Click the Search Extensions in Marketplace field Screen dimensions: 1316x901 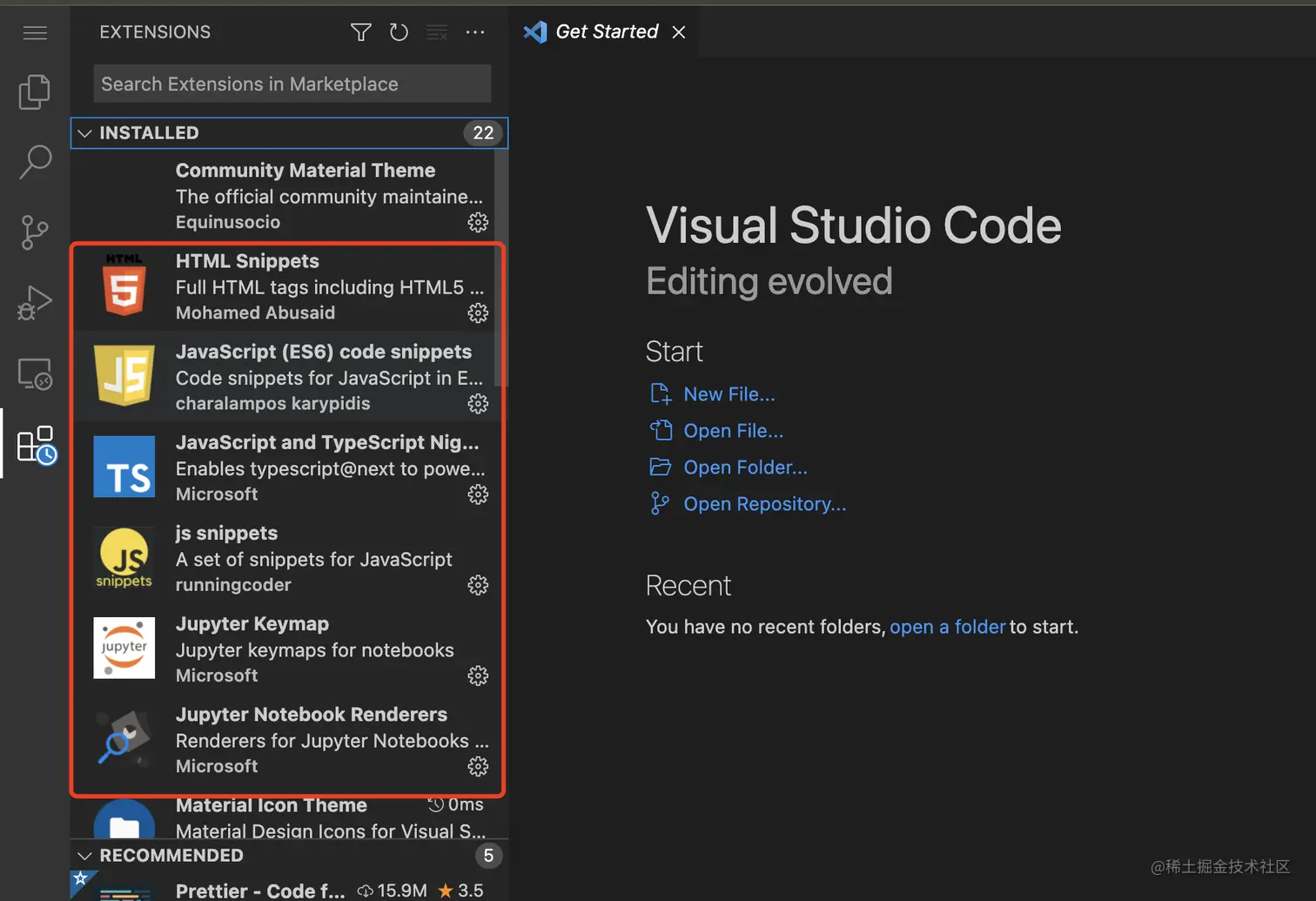(292, 84)
